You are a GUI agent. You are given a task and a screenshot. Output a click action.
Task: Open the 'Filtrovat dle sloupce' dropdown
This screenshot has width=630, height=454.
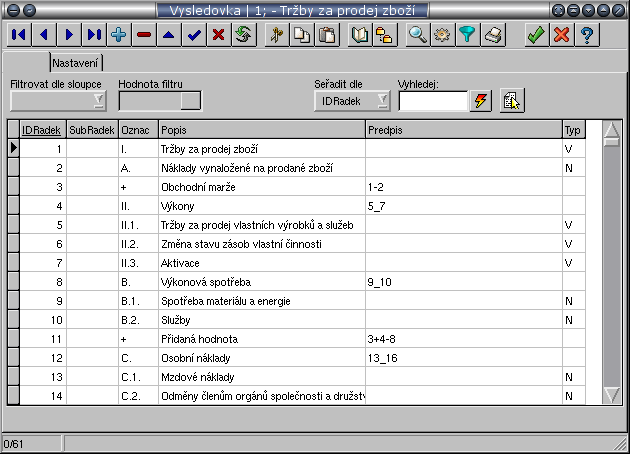98,101
